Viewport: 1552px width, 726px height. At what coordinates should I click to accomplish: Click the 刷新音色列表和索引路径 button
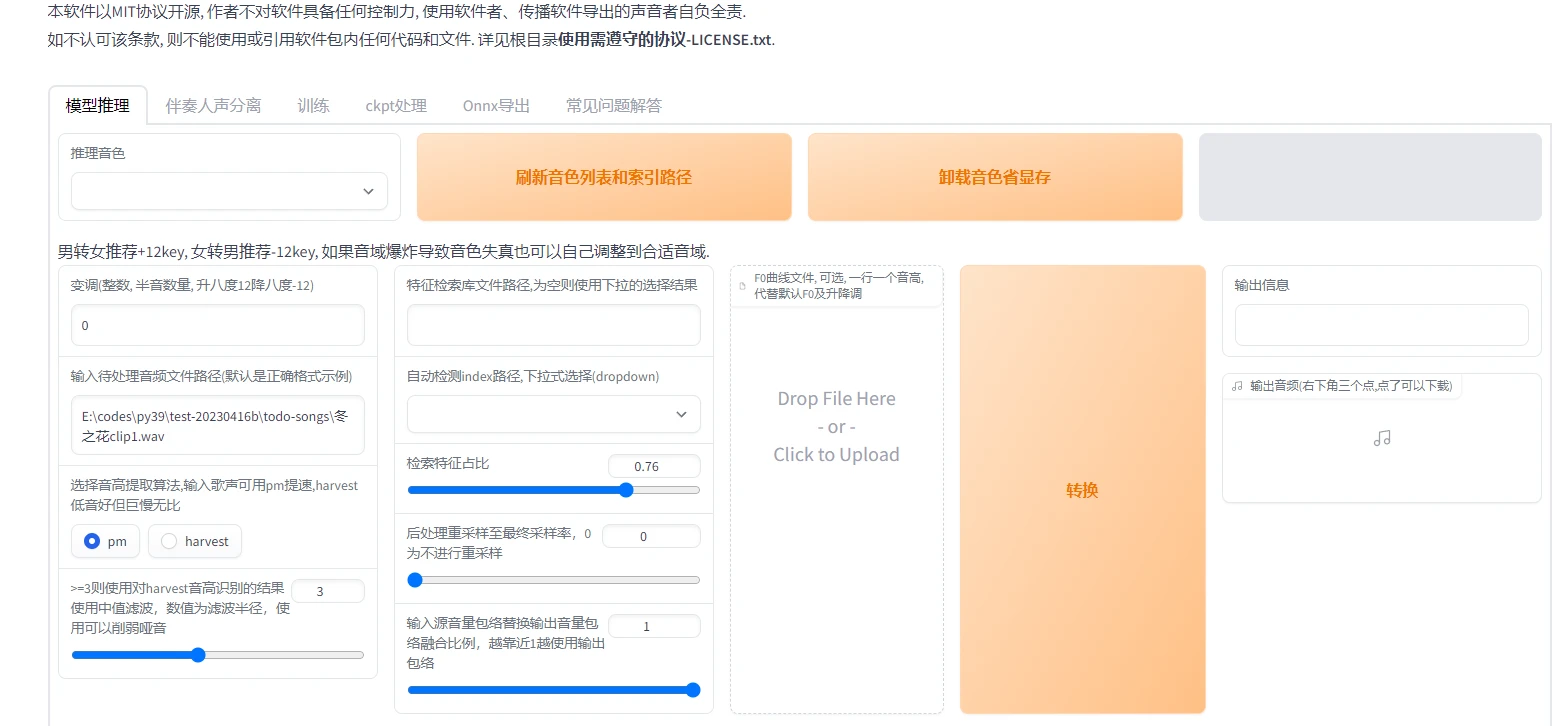coord(603,177)
